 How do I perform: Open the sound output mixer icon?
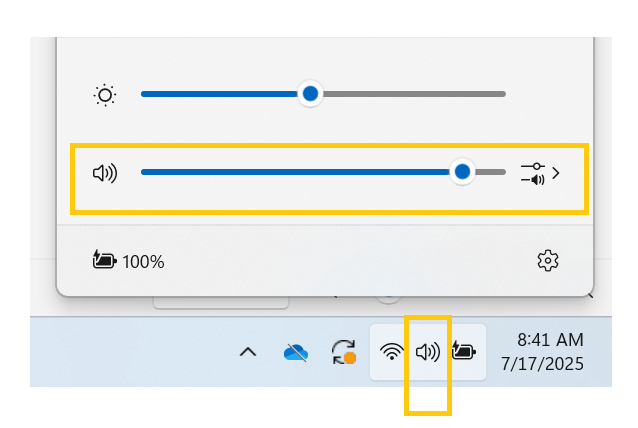tap(533, 174)
